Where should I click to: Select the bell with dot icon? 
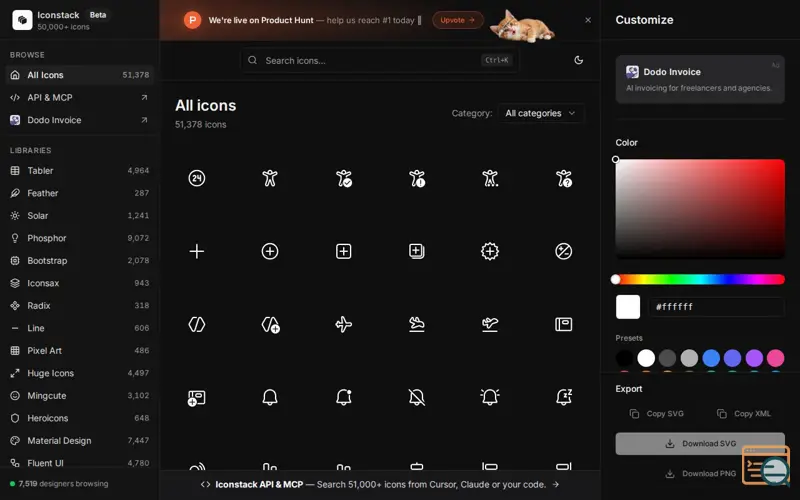click(343, 397)
